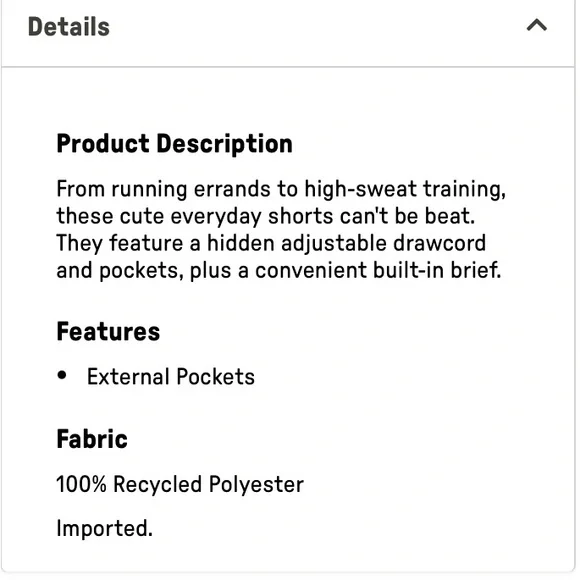Click the Imported. text line
Screen dimensions: 580x580
click(105, 528)
